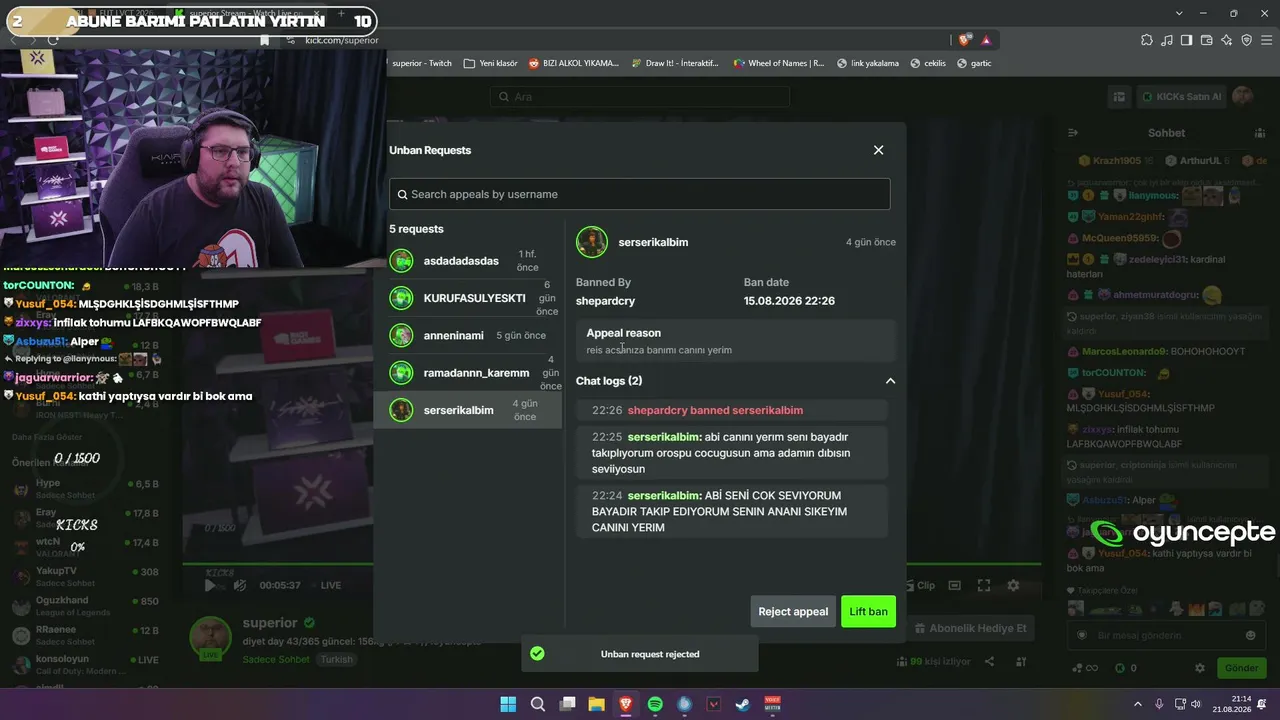The height and width of the screenshot is (720, 1280).
Task: Open video player settings gear
Action: point(1013,586)
